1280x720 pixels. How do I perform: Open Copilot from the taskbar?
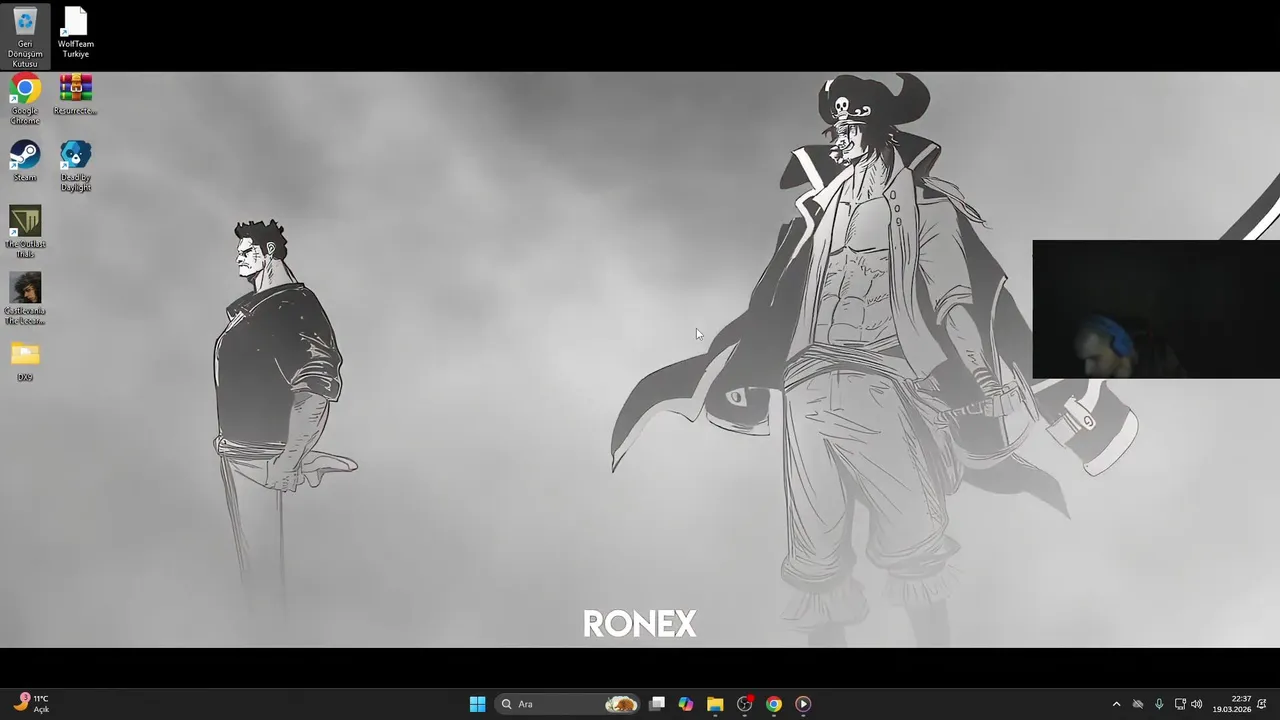(x=686, y=704)
